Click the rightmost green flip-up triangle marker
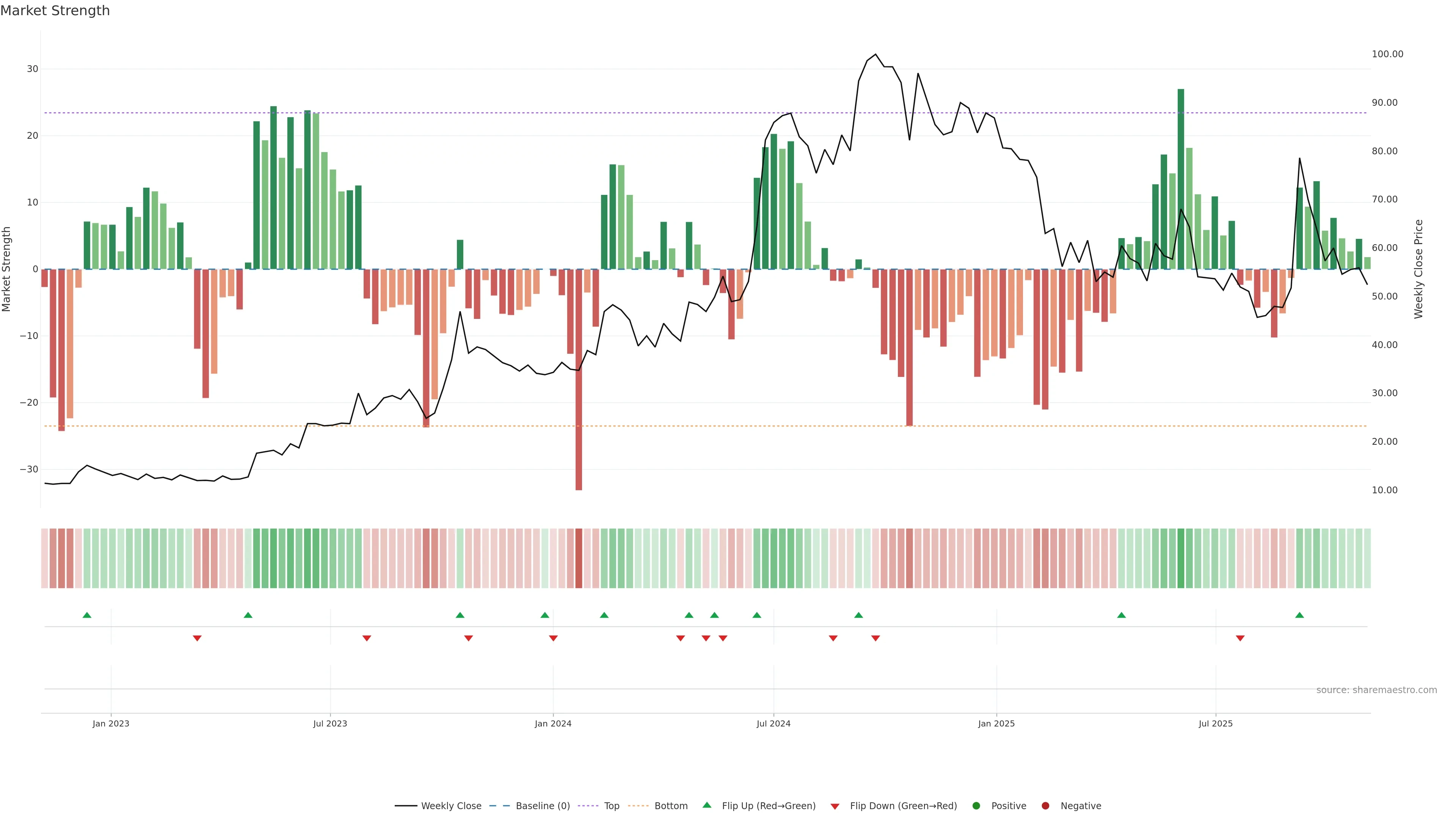This screenshot has height=819, width=1456. pos(1299,615)
